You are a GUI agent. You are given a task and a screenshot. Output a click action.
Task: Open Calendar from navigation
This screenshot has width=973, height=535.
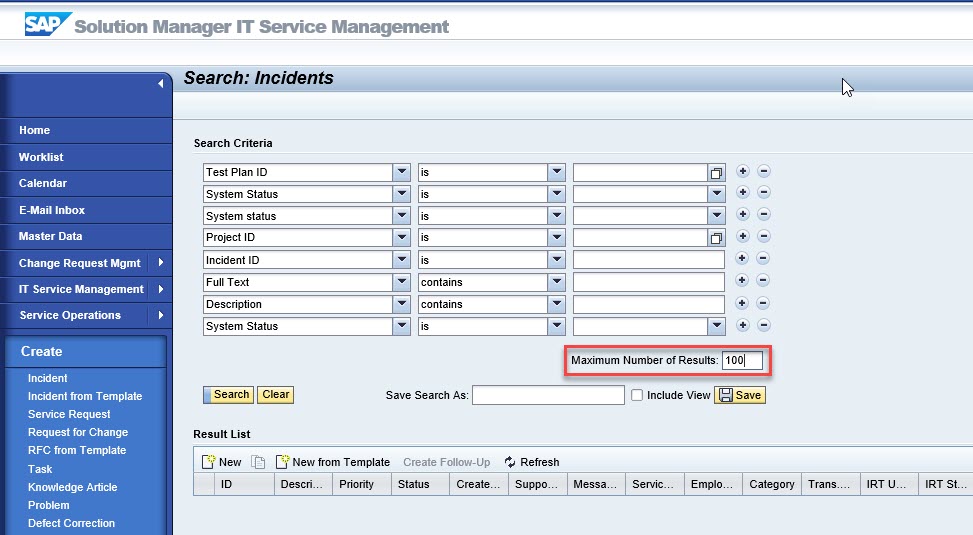click(x=43, y=183)
